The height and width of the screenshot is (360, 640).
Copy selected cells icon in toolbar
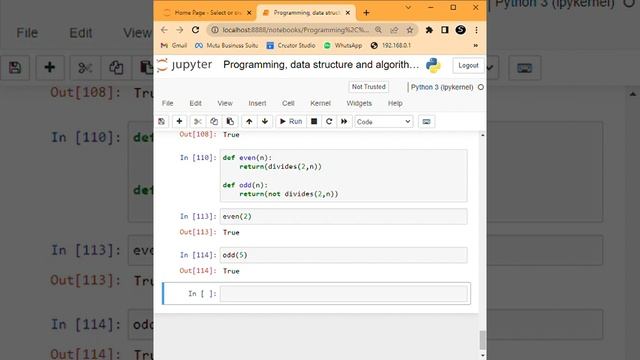coord(214,122)
